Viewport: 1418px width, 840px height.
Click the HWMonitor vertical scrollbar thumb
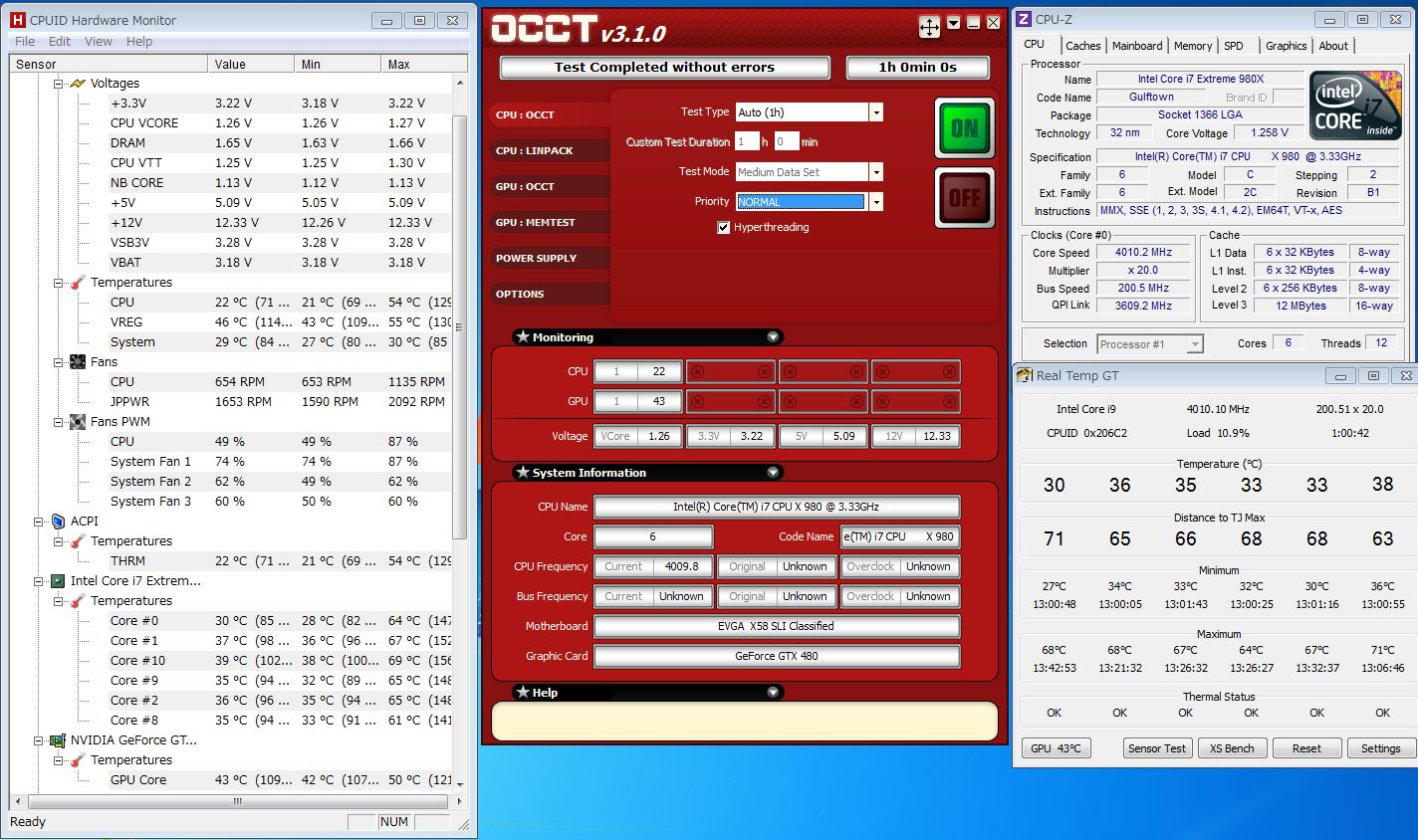459,326
